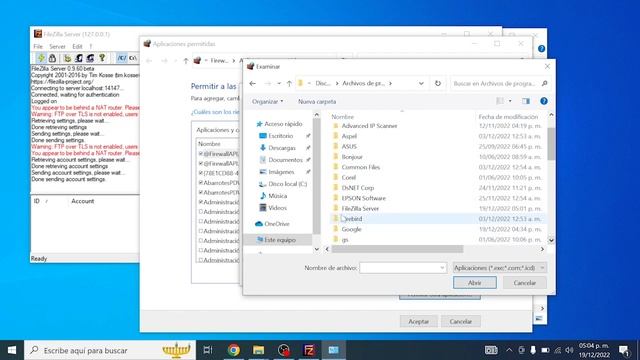Viewport: 640px width, 360px height.
Task: Click Nueva carpeta button
Action: (x=317, y=101)
